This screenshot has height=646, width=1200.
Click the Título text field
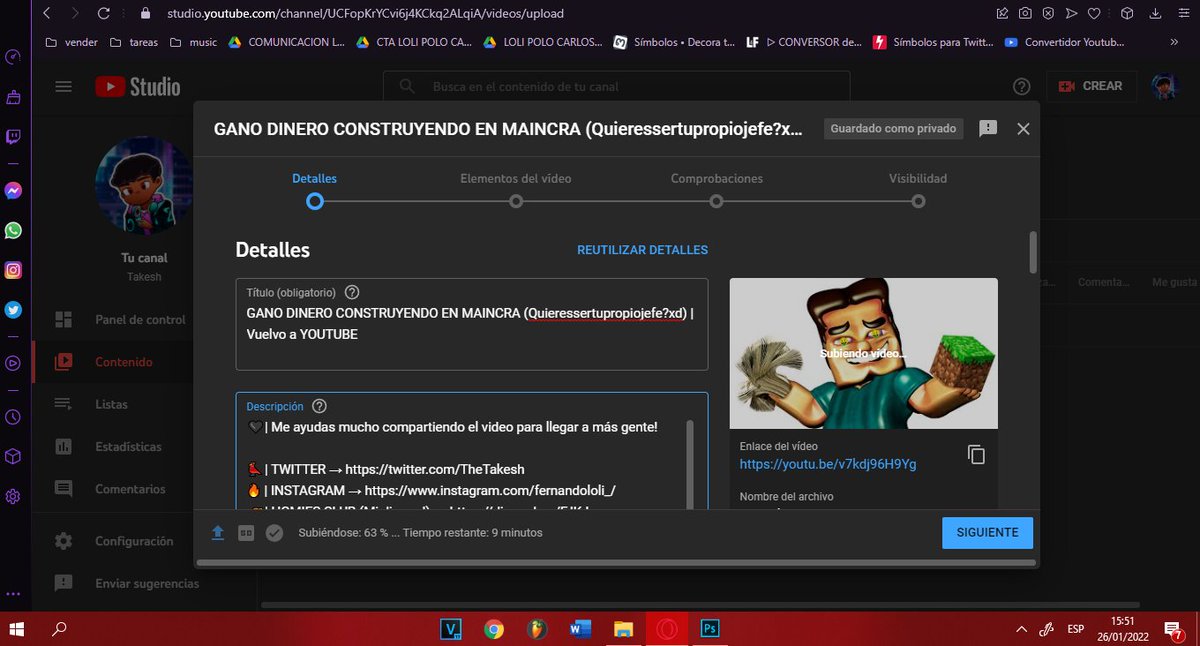point(472,324)
